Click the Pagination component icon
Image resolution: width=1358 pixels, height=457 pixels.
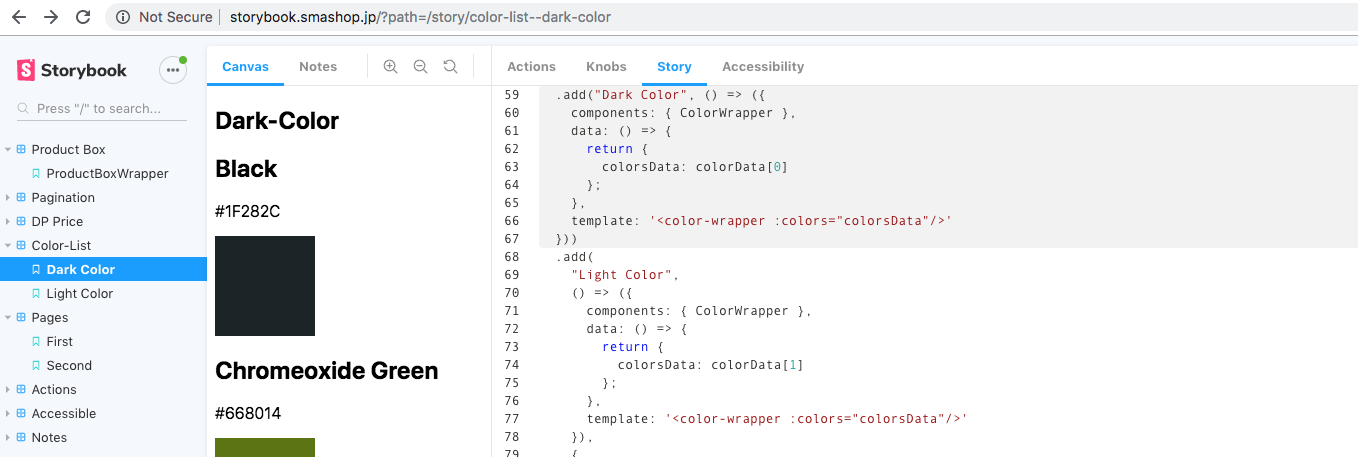(x=21, y=197)
